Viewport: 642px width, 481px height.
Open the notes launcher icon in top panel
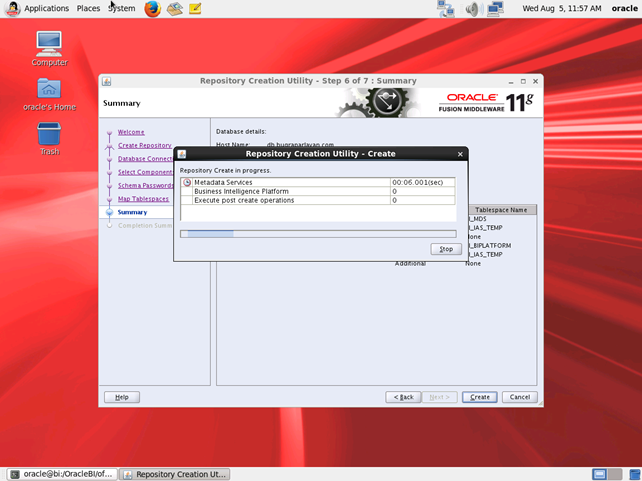pyautogui.click(x=195, y=8)
